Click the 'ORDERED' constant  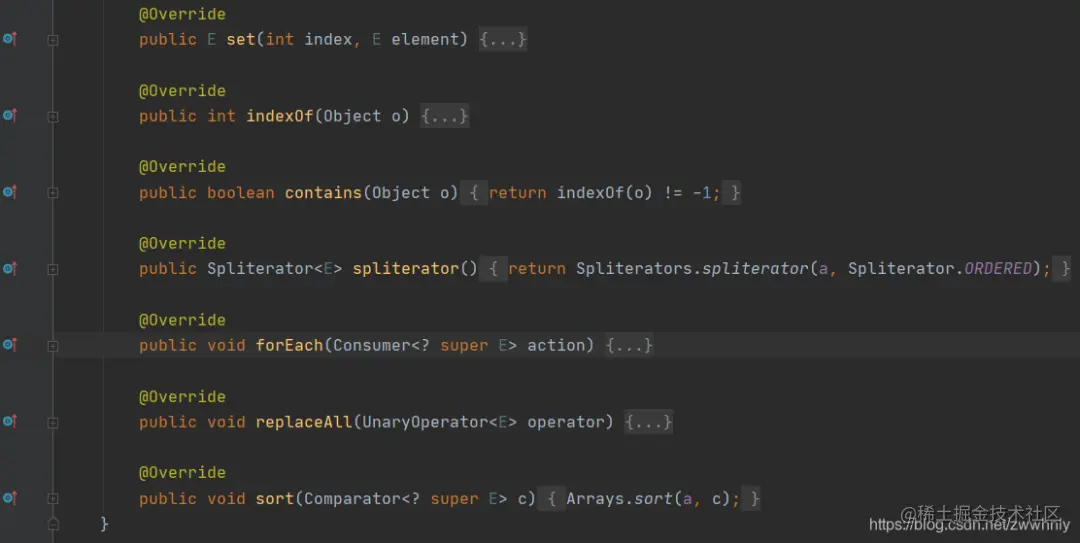click(x=997, y=269)
